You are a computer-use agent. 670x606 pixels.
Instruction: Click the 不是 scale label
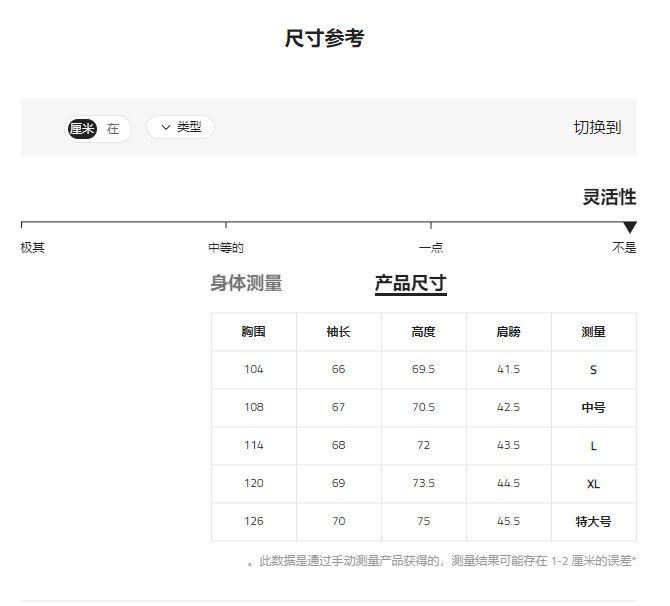pos(624,247)
